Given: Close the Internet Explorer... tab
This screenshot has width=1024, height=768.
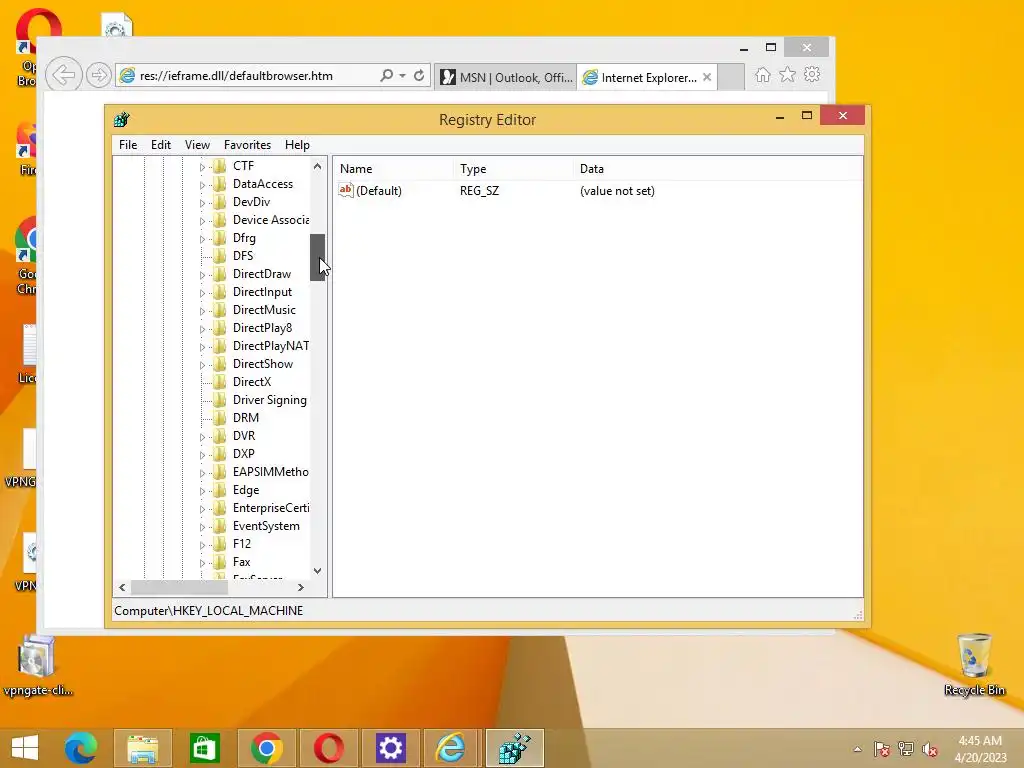Looking at the screenshot, I should point(707,77).
